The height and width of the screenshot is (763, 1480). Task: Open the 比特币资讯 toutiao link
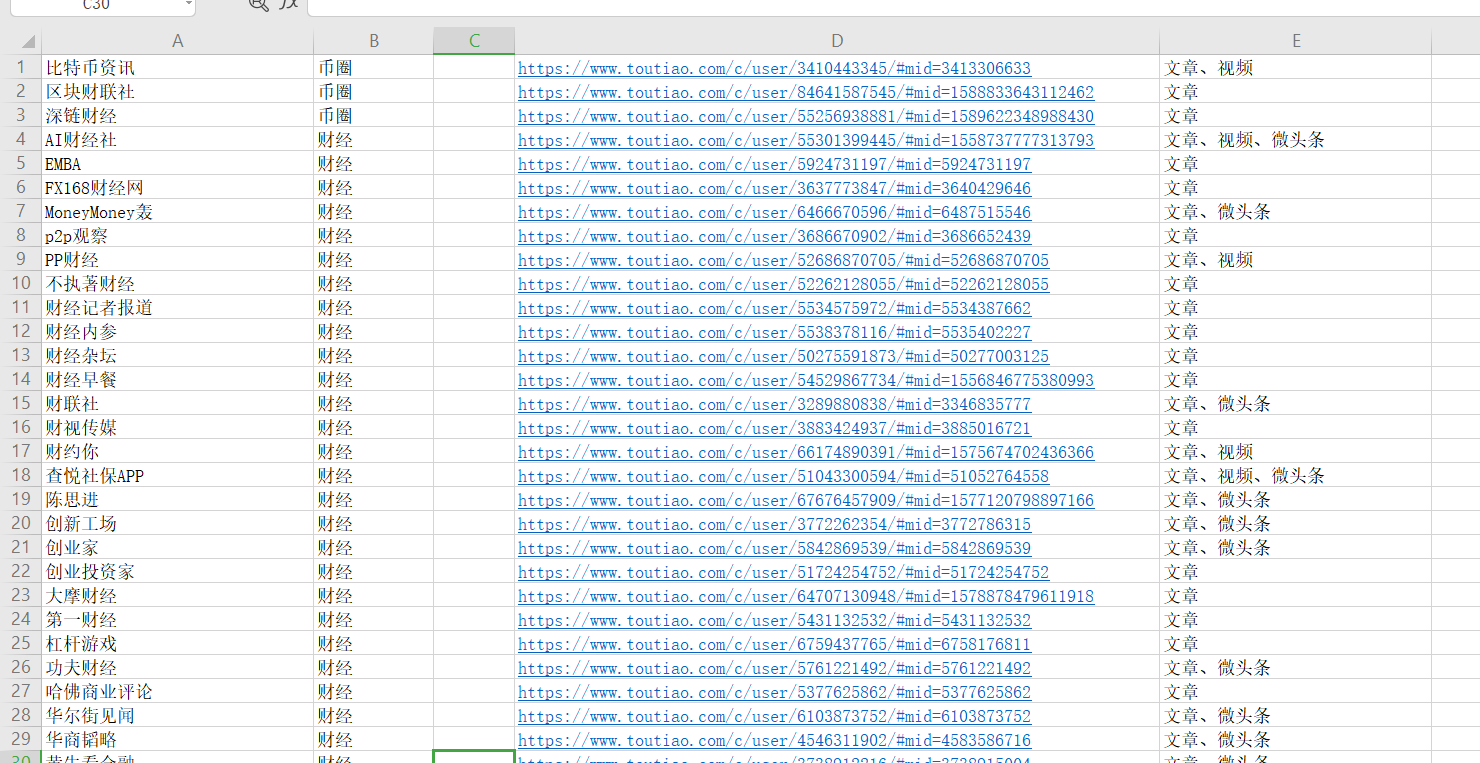click(x=774, y=68)
